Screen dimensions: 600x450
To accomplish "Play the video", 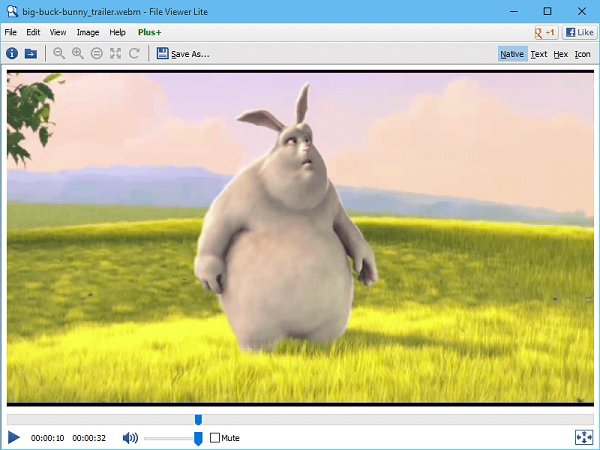I will click(13, 437).
